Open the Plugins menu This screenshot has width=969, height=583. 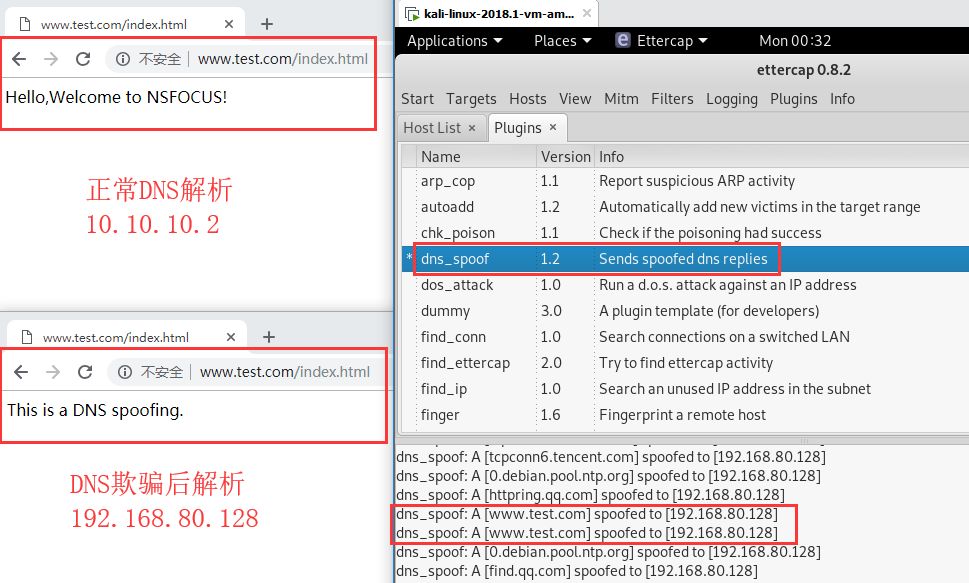pyautogui.click(x=793, y=99)
